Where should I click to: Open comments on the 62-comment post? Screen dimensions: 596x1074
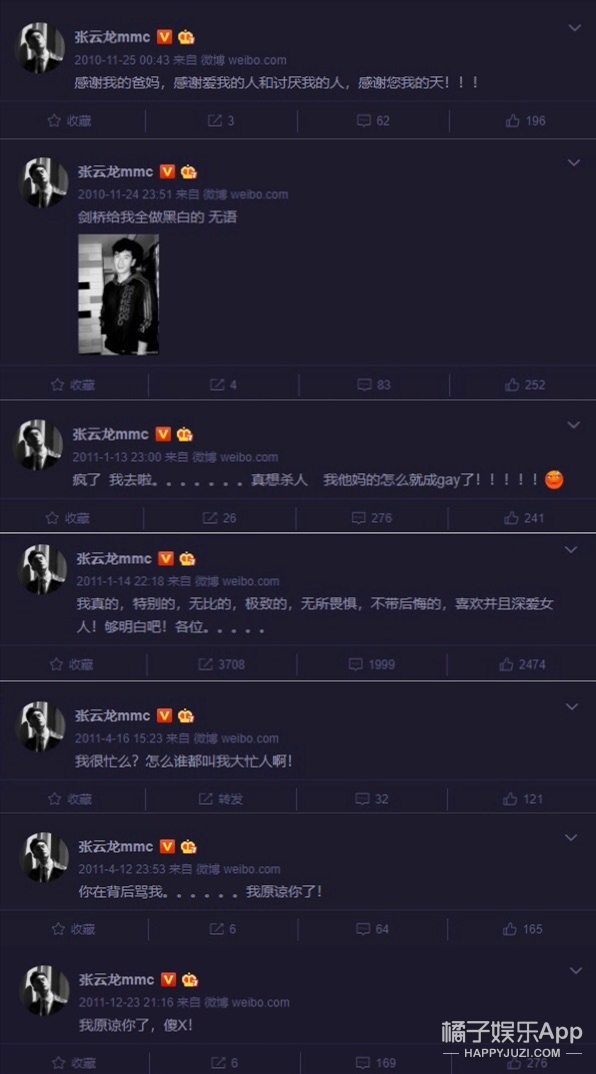click(373, 121)
